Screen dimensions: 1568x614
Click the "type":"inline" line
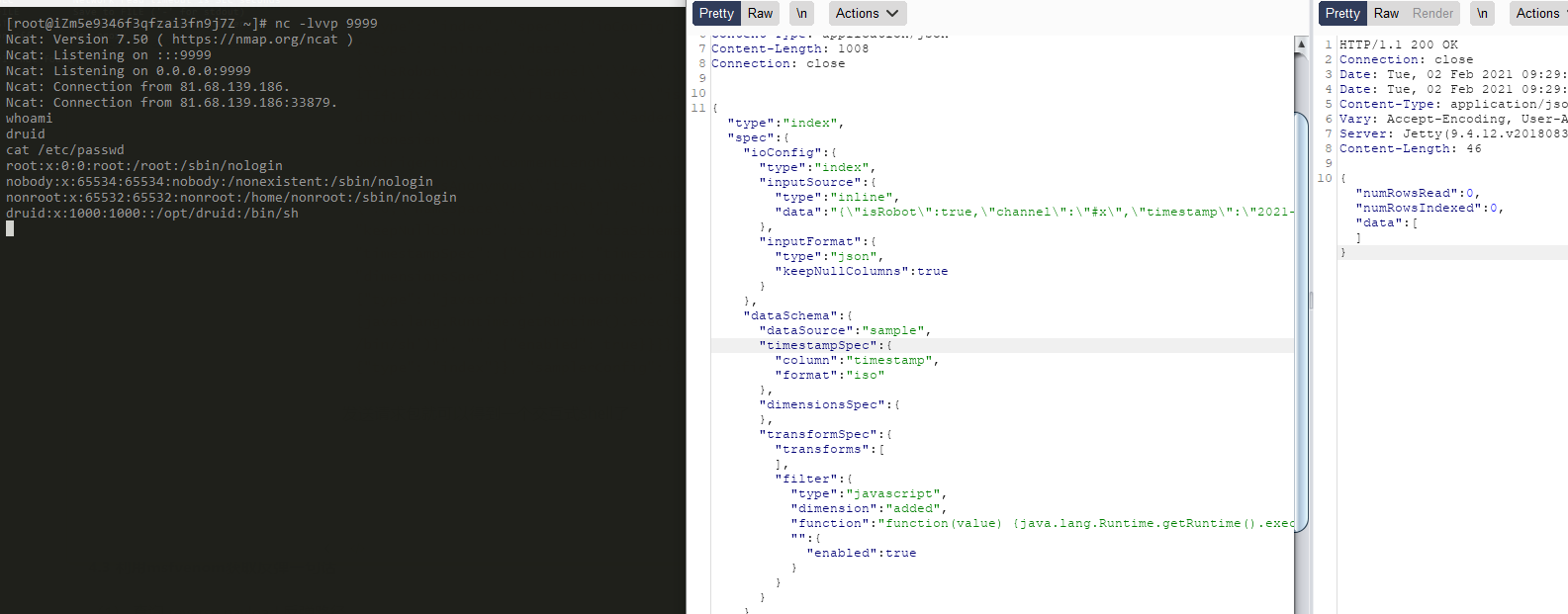tap(837, 197)
